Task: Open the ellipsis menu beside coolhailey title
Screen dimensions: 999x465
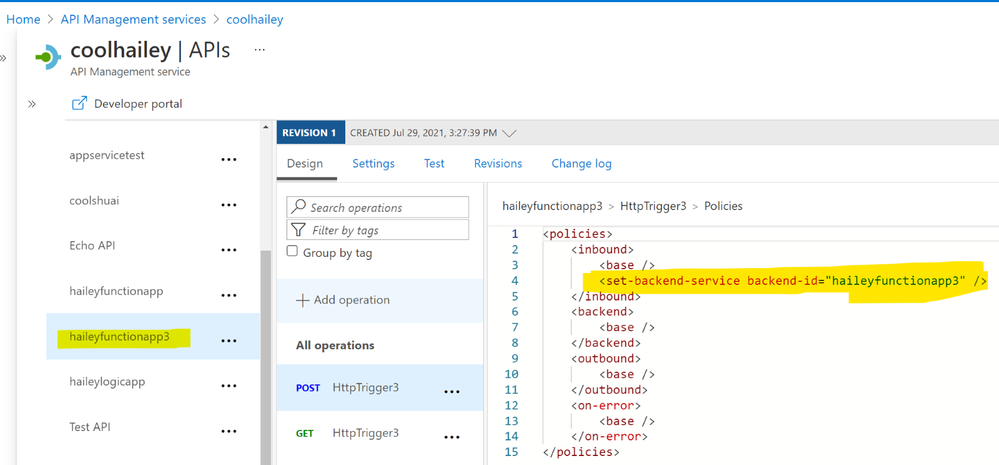Action: [259, 50]
